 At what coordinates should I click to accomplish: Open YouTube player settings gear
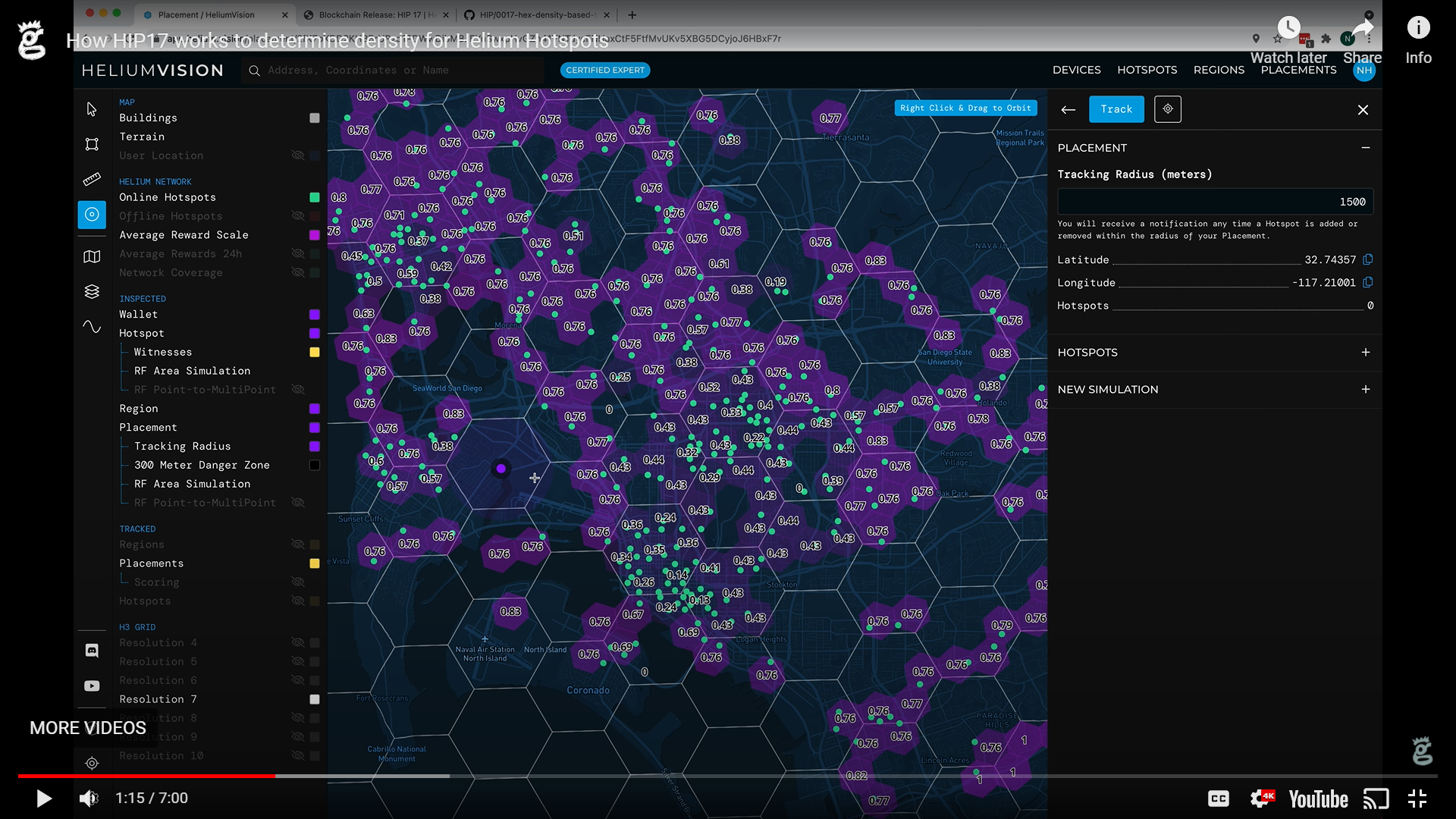click(1262, 799)
